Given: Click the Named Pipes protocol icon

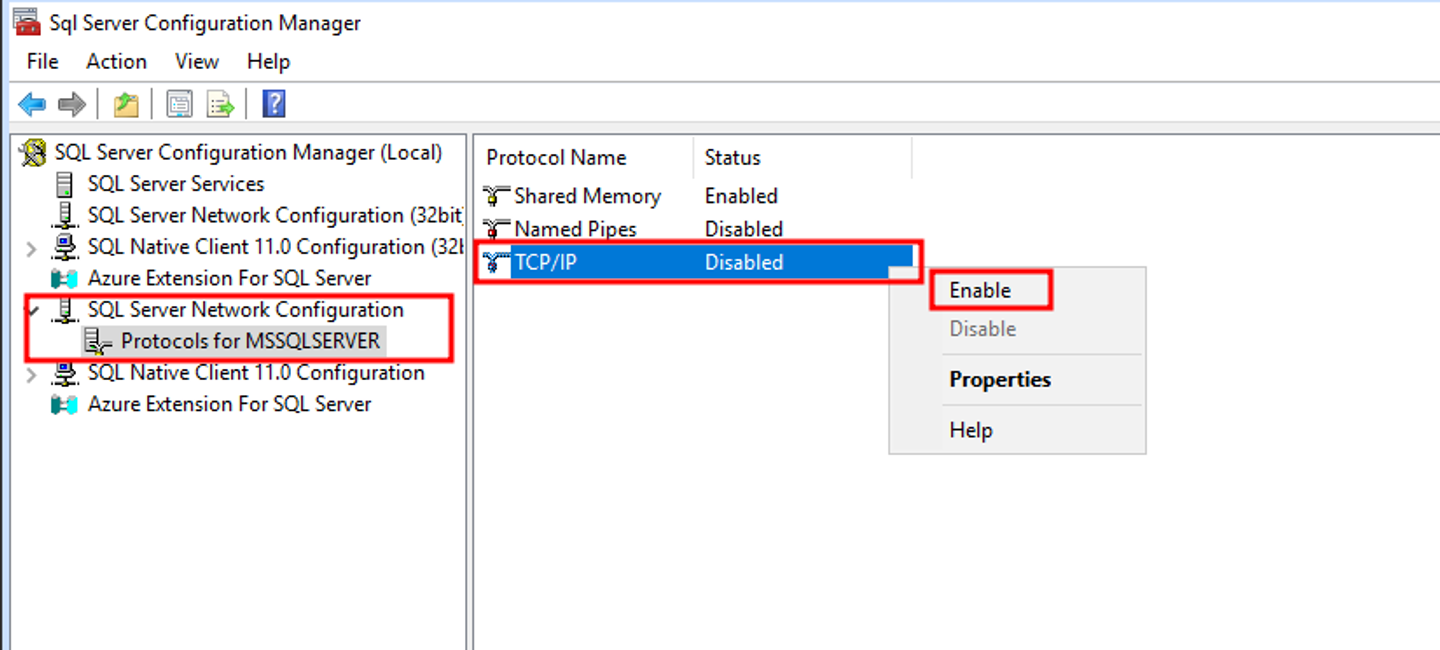Looking at the screenshot, I should (x=497, y=229).
